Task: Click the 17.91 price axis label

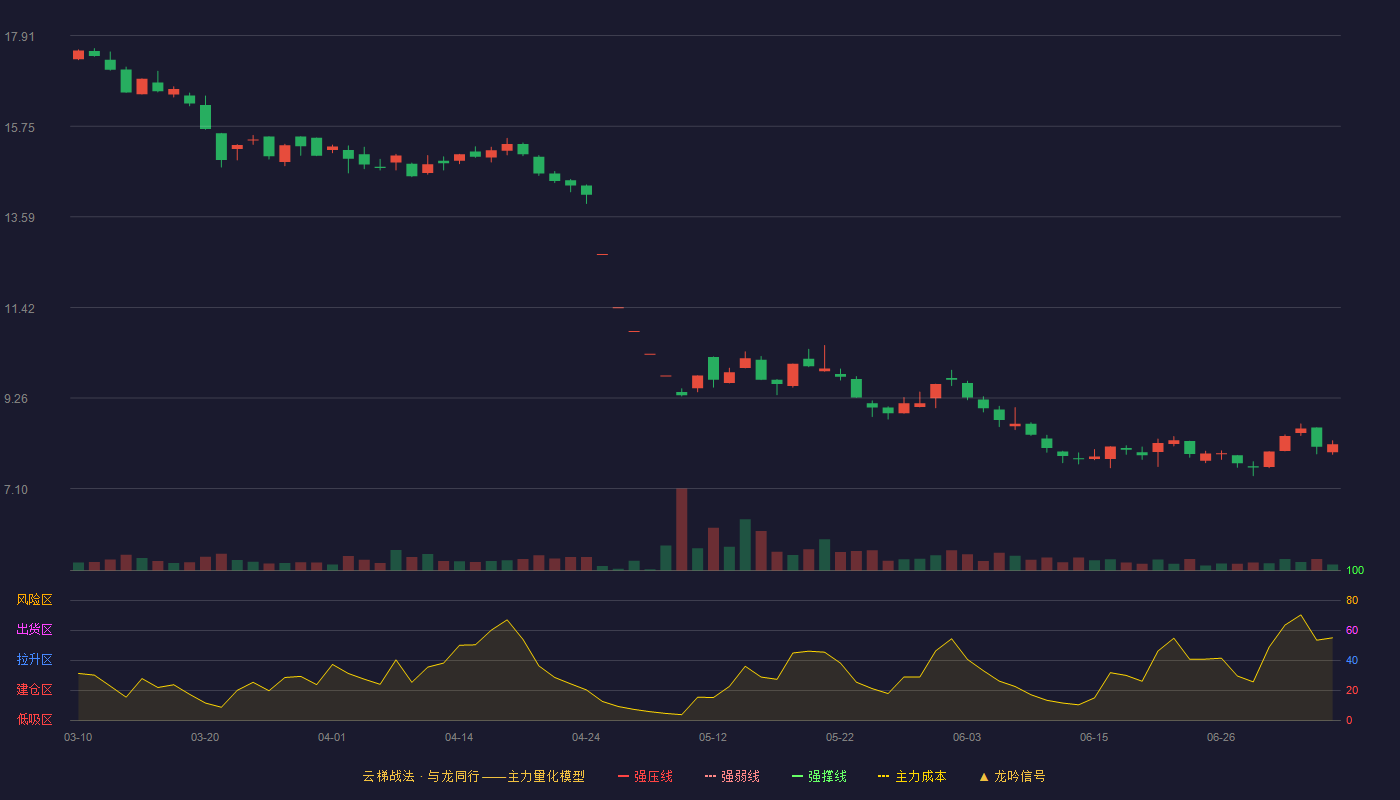Action: (19, 37)
